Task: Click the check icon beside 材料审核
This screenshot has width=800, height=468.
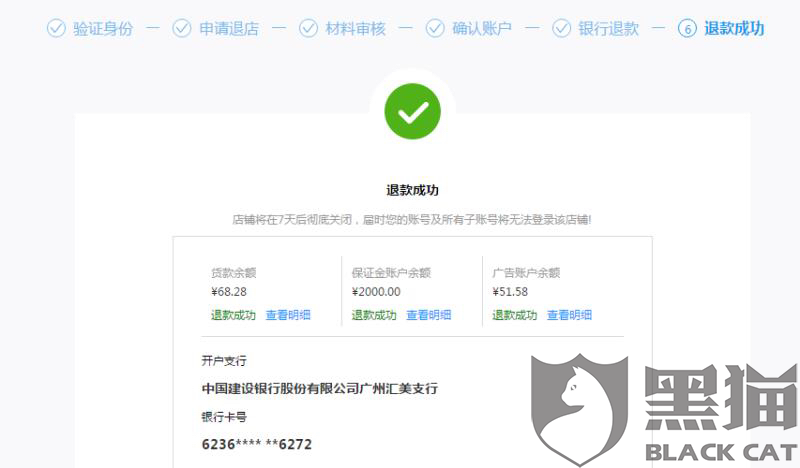Action: [308, 28]
